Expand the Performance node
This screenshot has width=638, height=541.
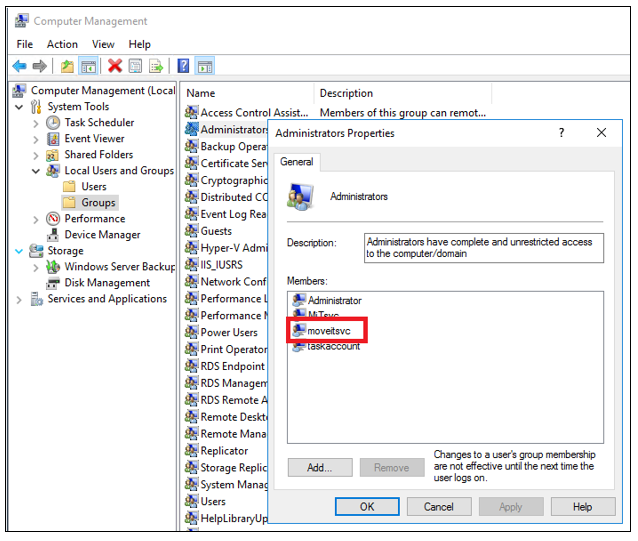pos(36,220)
